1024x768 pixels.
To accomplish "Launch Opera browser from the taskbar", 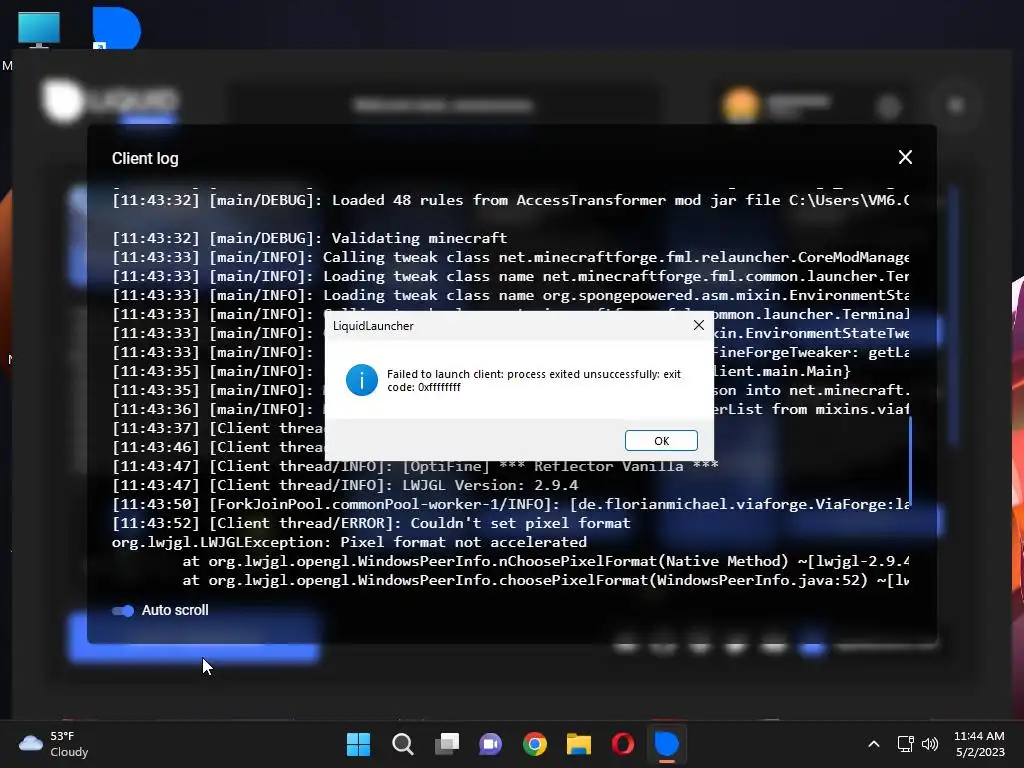I will click(623, 744).
